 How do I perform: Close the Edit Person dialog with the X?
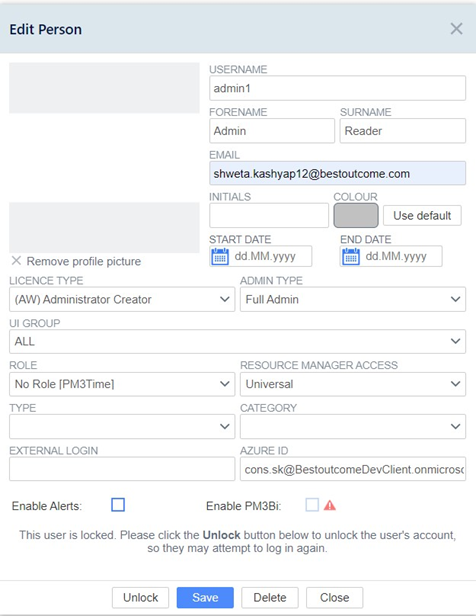coord(456,29)
